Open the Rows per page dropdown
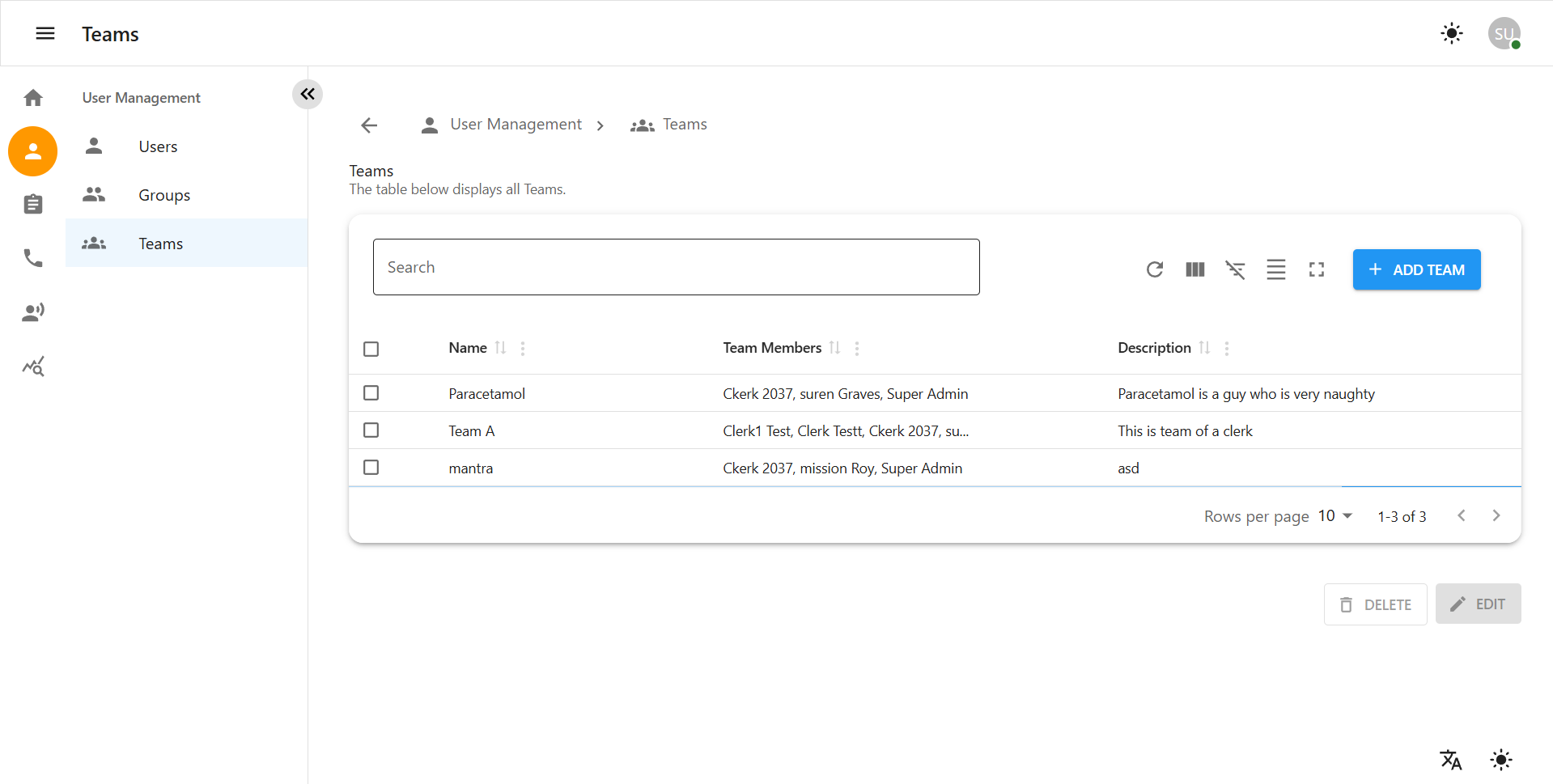 (x=1335, y=516)
